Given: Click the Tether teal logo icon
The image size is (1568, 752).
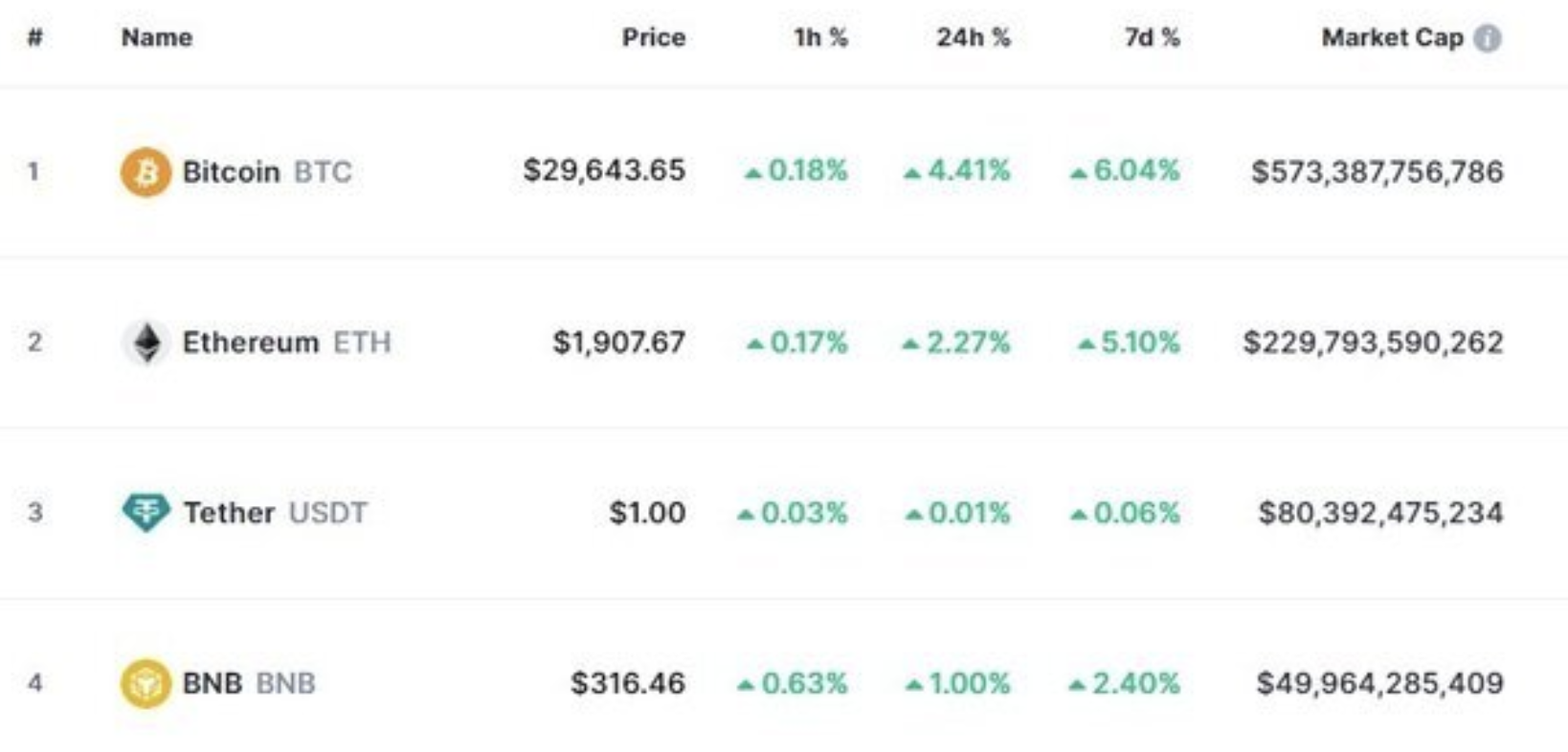Looking at the screenshot, I should [x=146, y=513].
